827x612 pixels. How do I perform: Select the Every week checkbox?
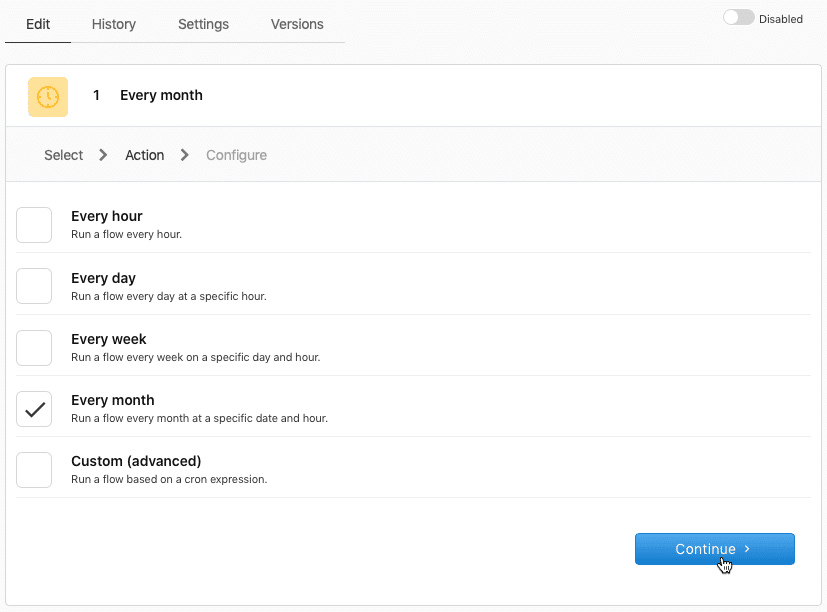[34, 347]
